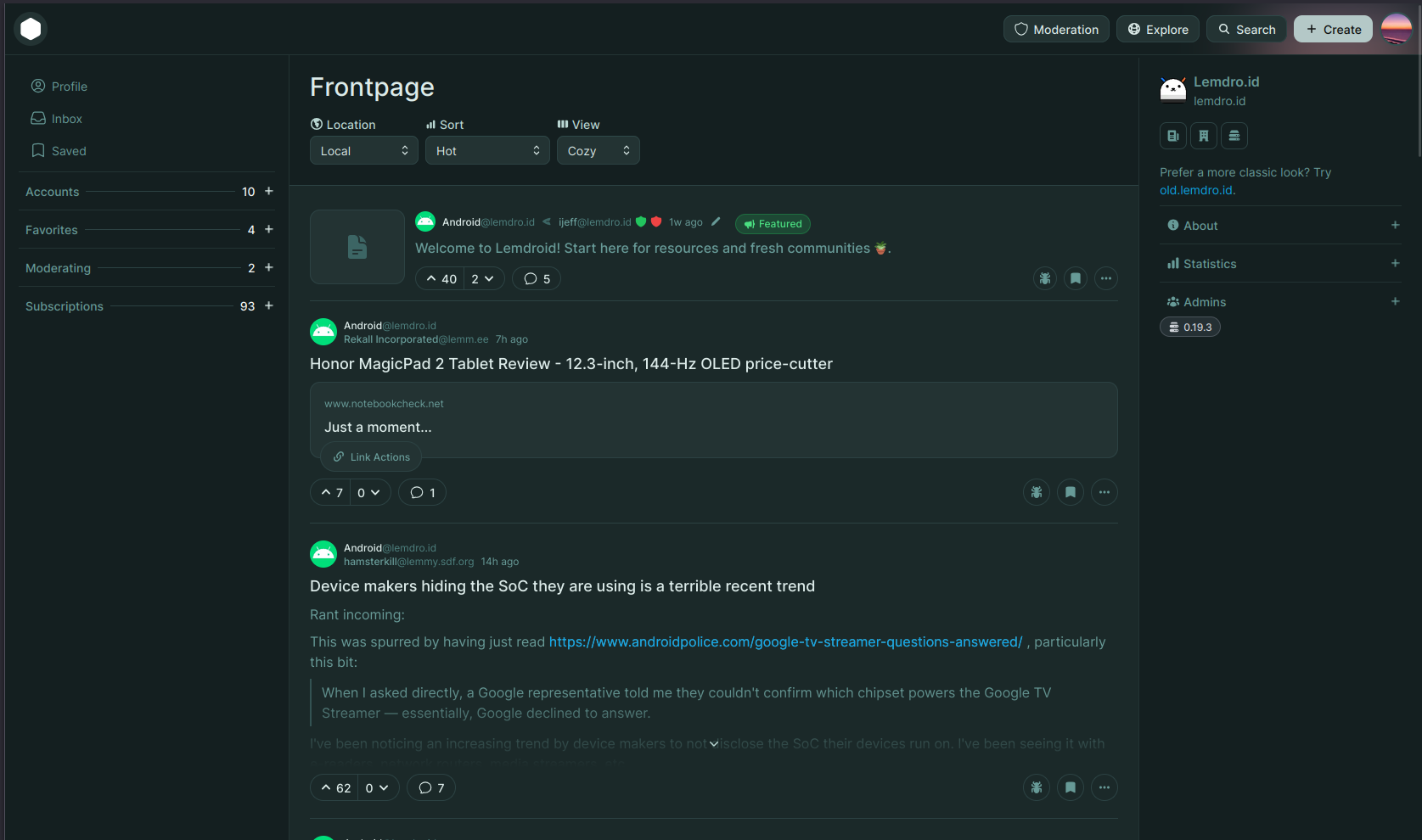This screenshot has height=840, width=1422.
Task: Click the instances server icon under Lemdro.id
Action: pos(1234,136)
